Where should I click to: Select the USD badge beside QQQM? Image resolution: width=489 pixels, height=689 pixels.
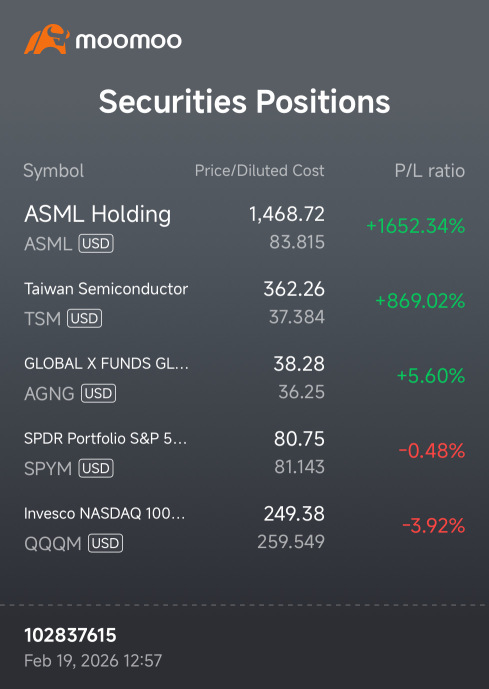click(x=105, y=543)
